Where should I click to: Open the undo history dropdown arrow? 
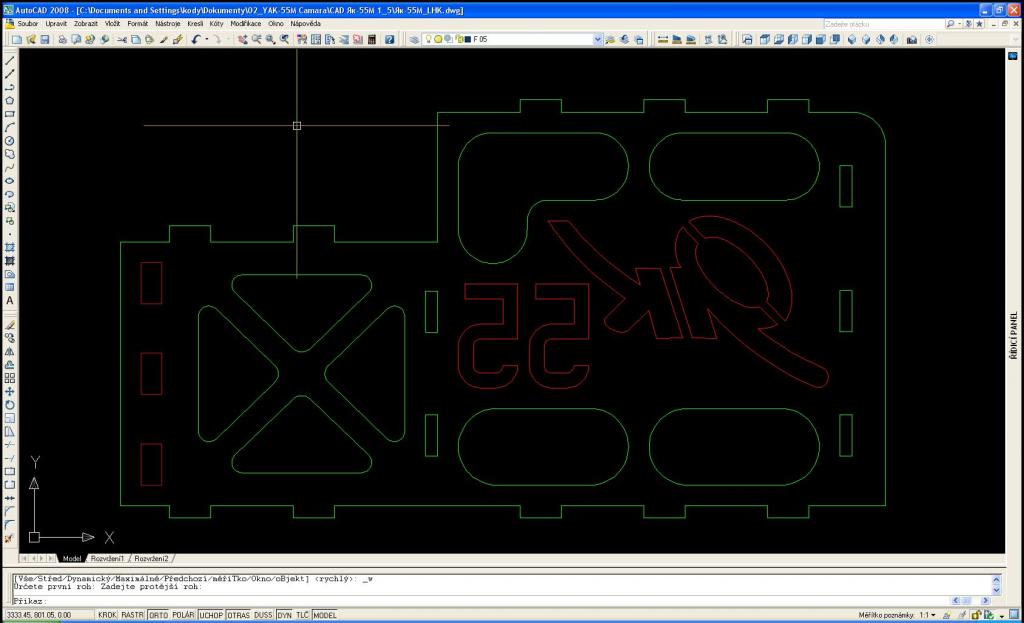click(x=205, y=40)
